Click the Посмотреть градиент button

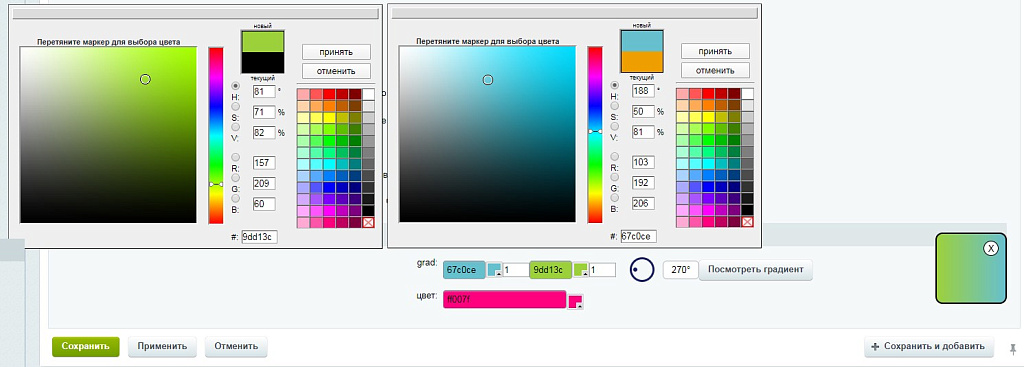pyautogui.click(x=756, y=270)
